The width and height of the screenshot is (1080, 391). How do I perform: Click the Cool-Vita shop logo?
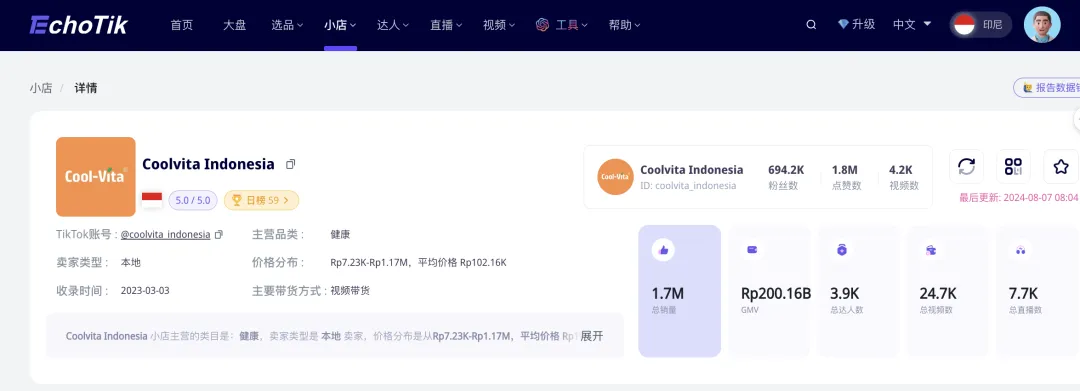click(x=96, y=177)
